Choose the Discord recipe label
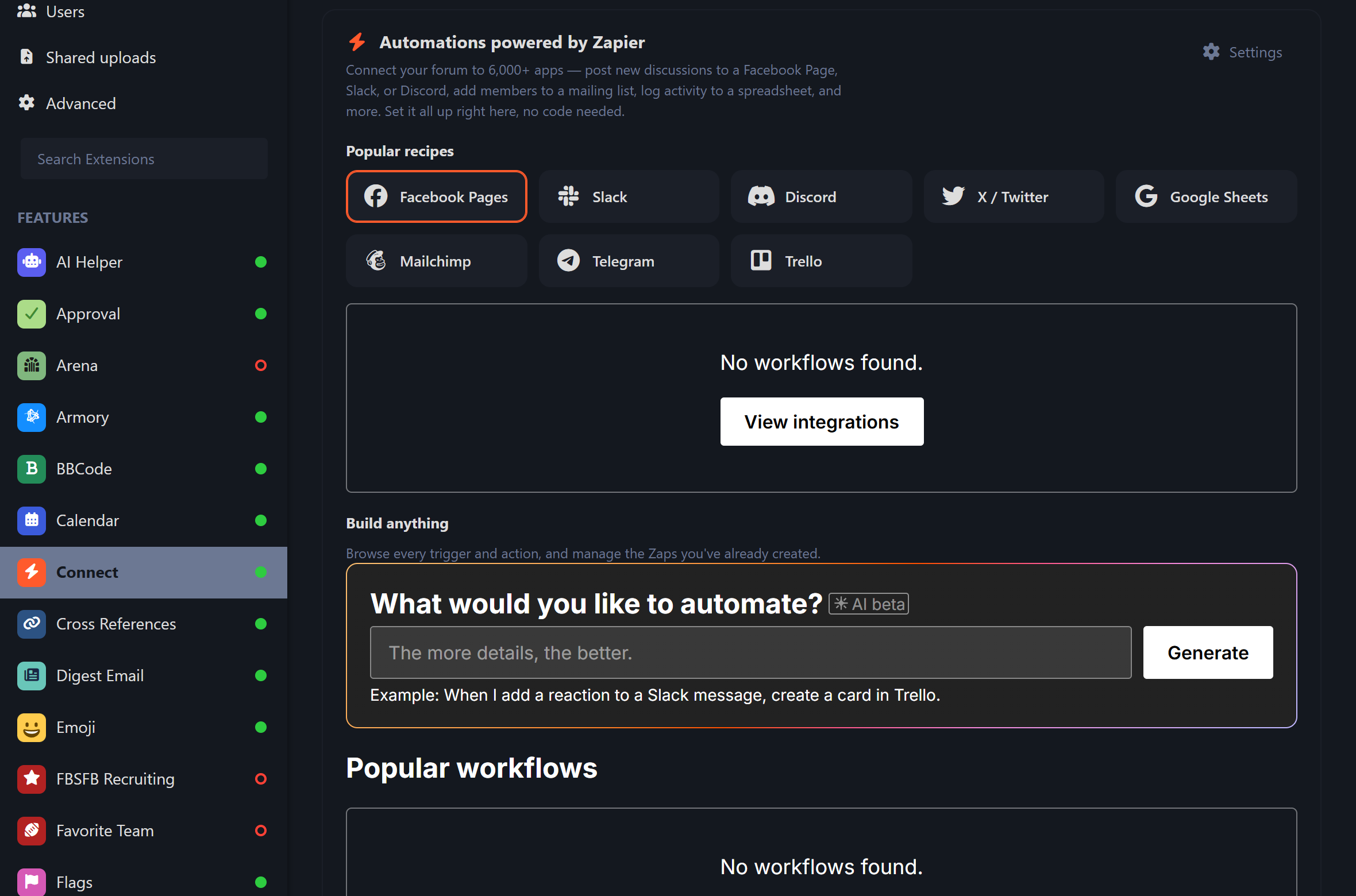1356x896 pixels. pyautogui.click(x=810, y=197)
